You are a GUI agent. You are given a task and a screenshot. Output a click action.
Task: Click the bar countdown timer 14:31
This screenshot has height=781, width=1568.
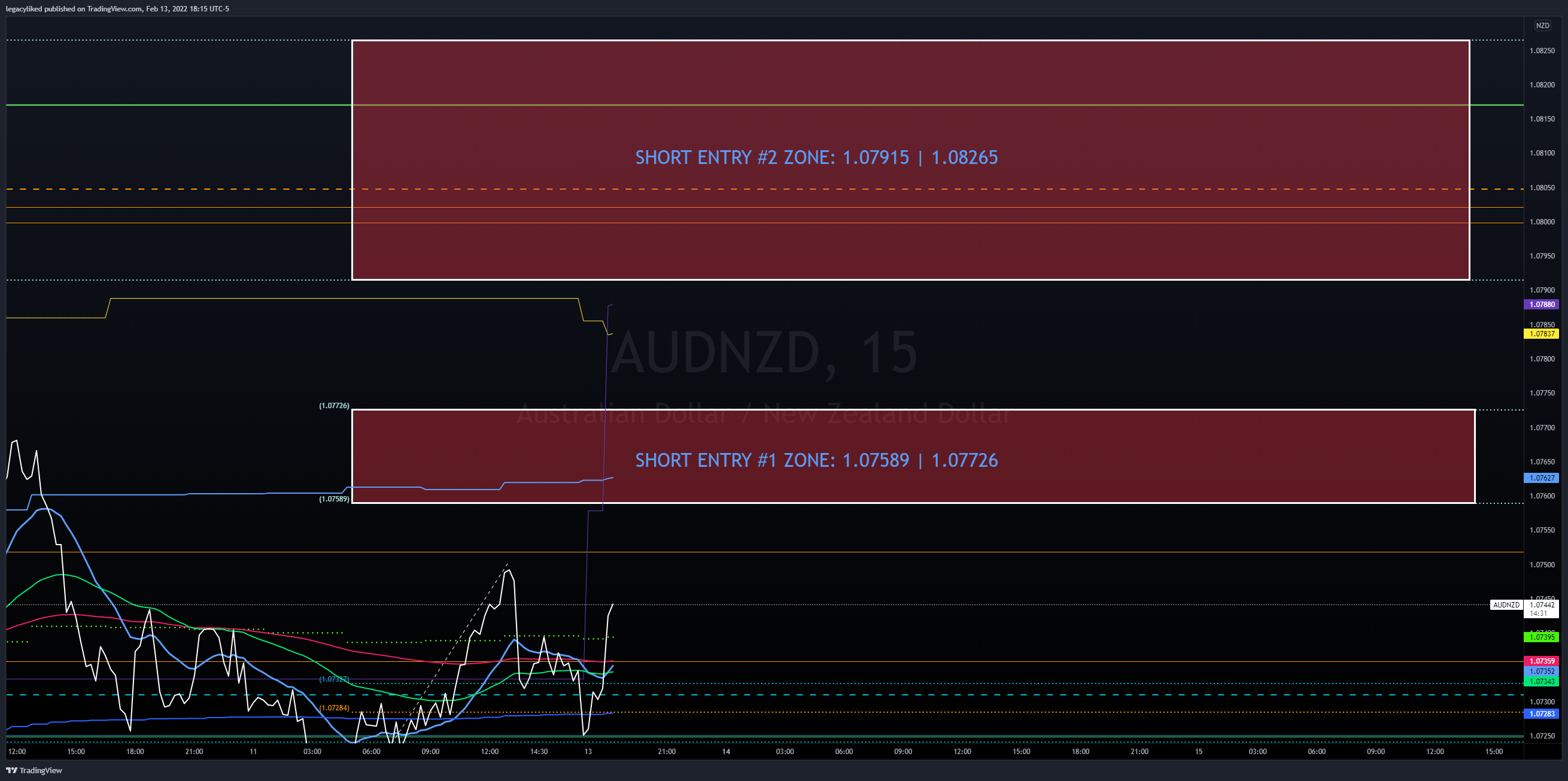click(1537, 613)
